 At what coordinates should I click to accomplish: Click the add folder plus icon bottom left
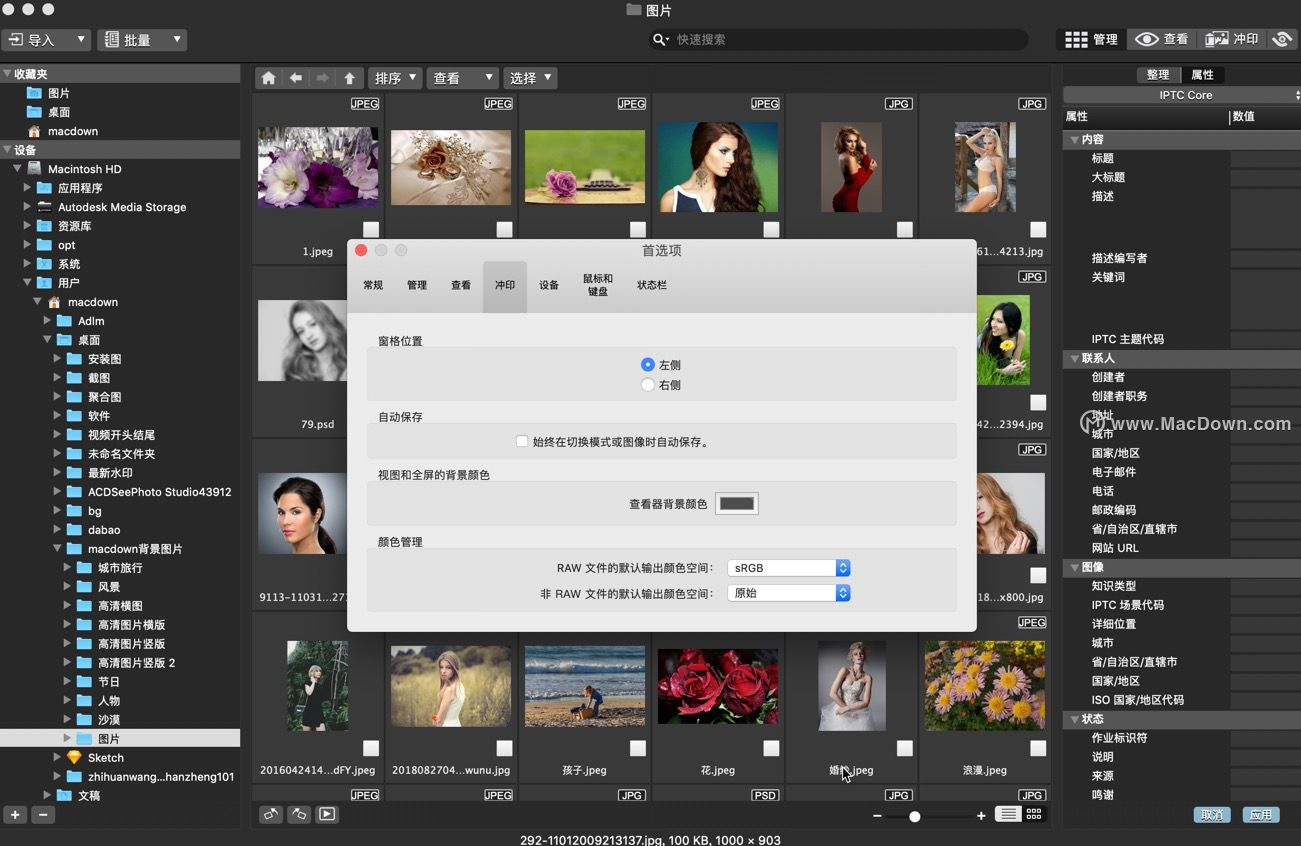[x=14, y=815]
